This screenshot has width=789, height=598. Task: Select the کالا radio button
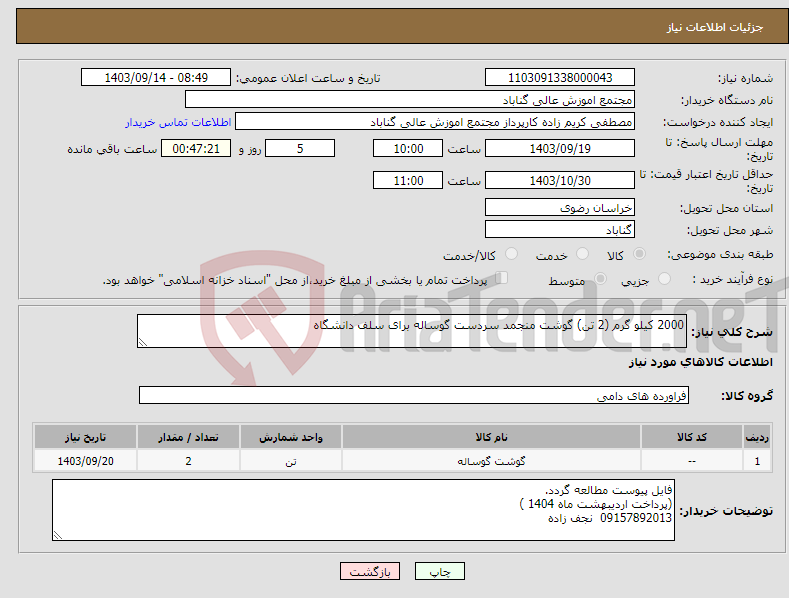639,254
